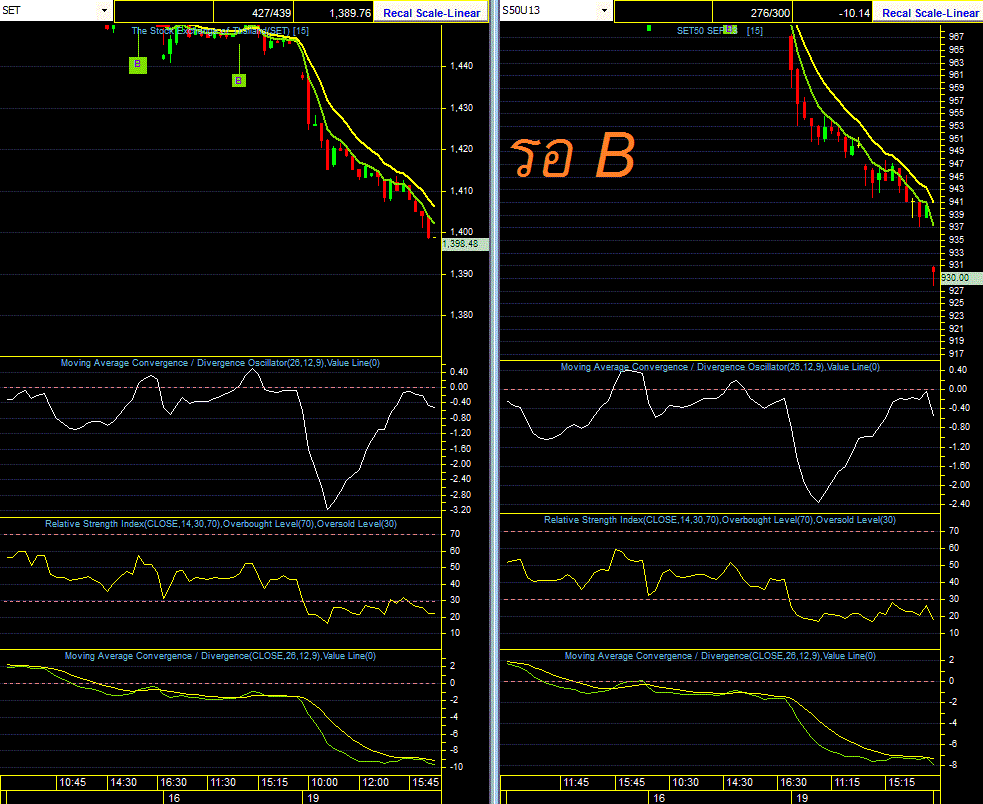Select SET MACD Oscillator(26,12,9) indicator title
Screen dimensions: 983x804
220,363
